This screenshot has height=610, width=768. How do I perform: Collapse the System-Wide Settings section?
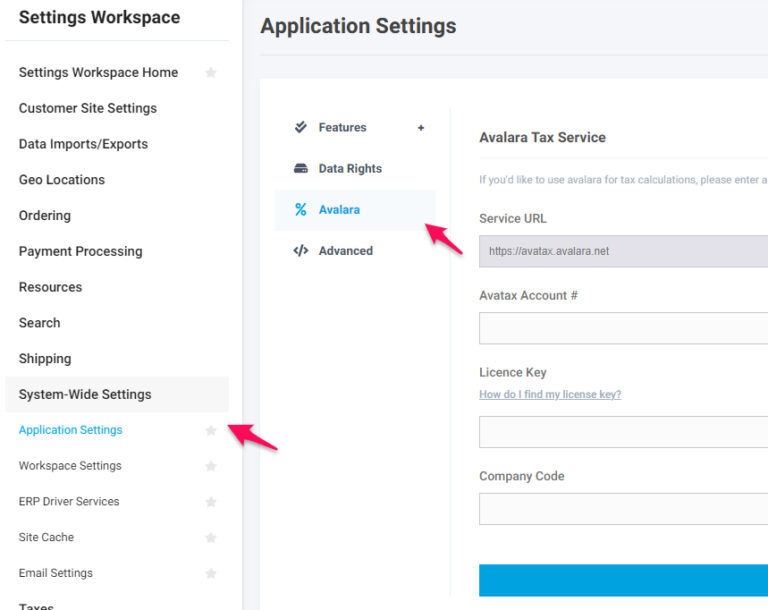coord(117,394)
